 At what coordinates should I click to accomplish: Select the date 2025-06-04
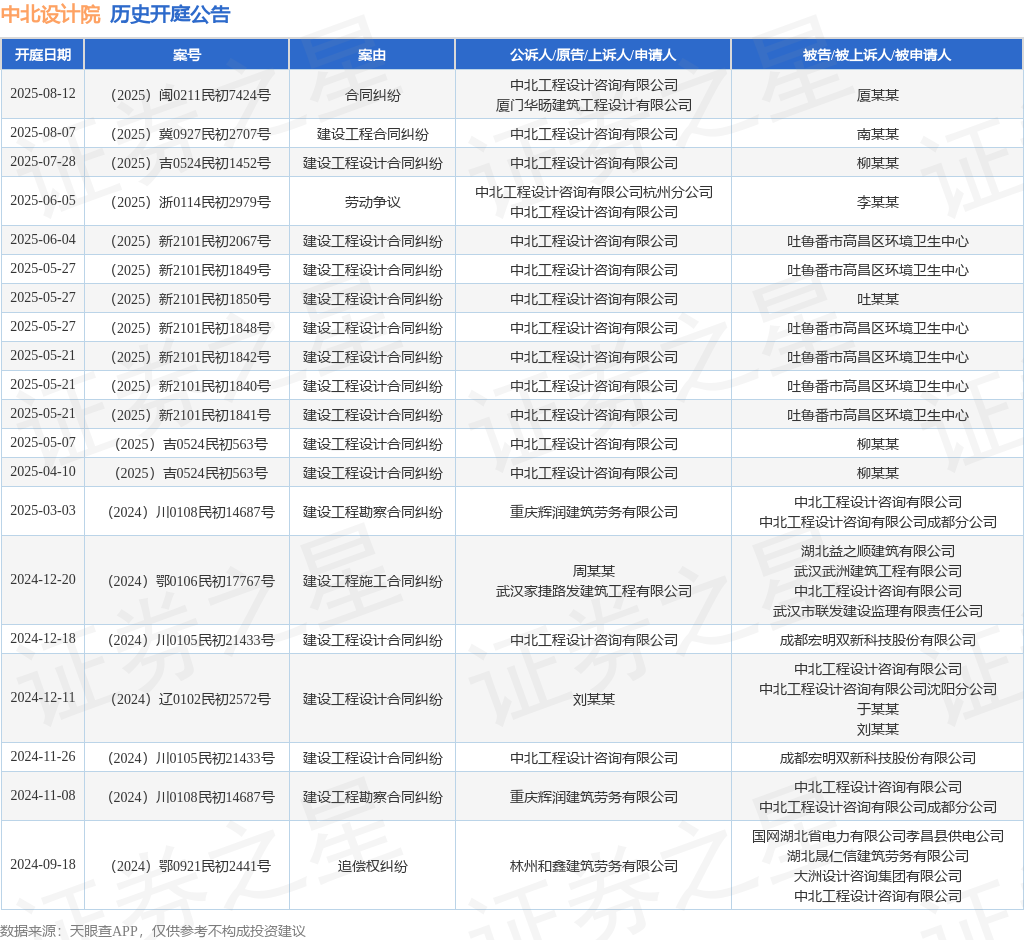(43, 240)
